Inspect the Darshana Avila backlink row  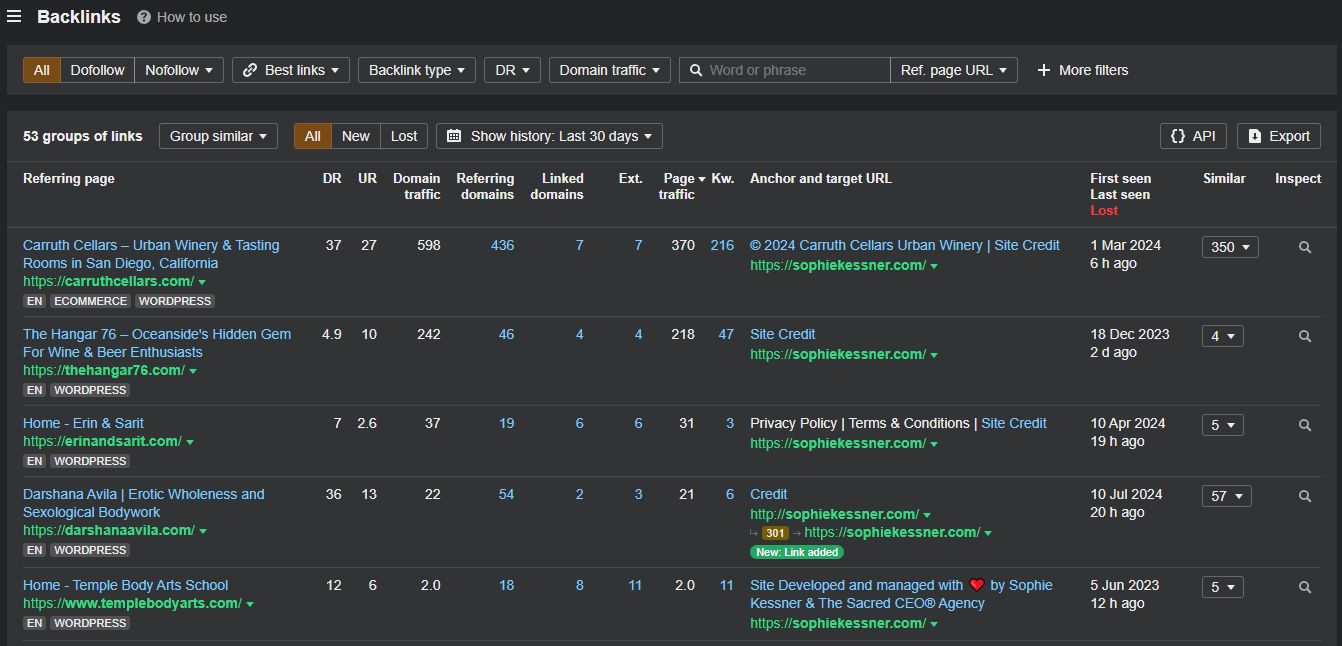tap(1305, 496)
